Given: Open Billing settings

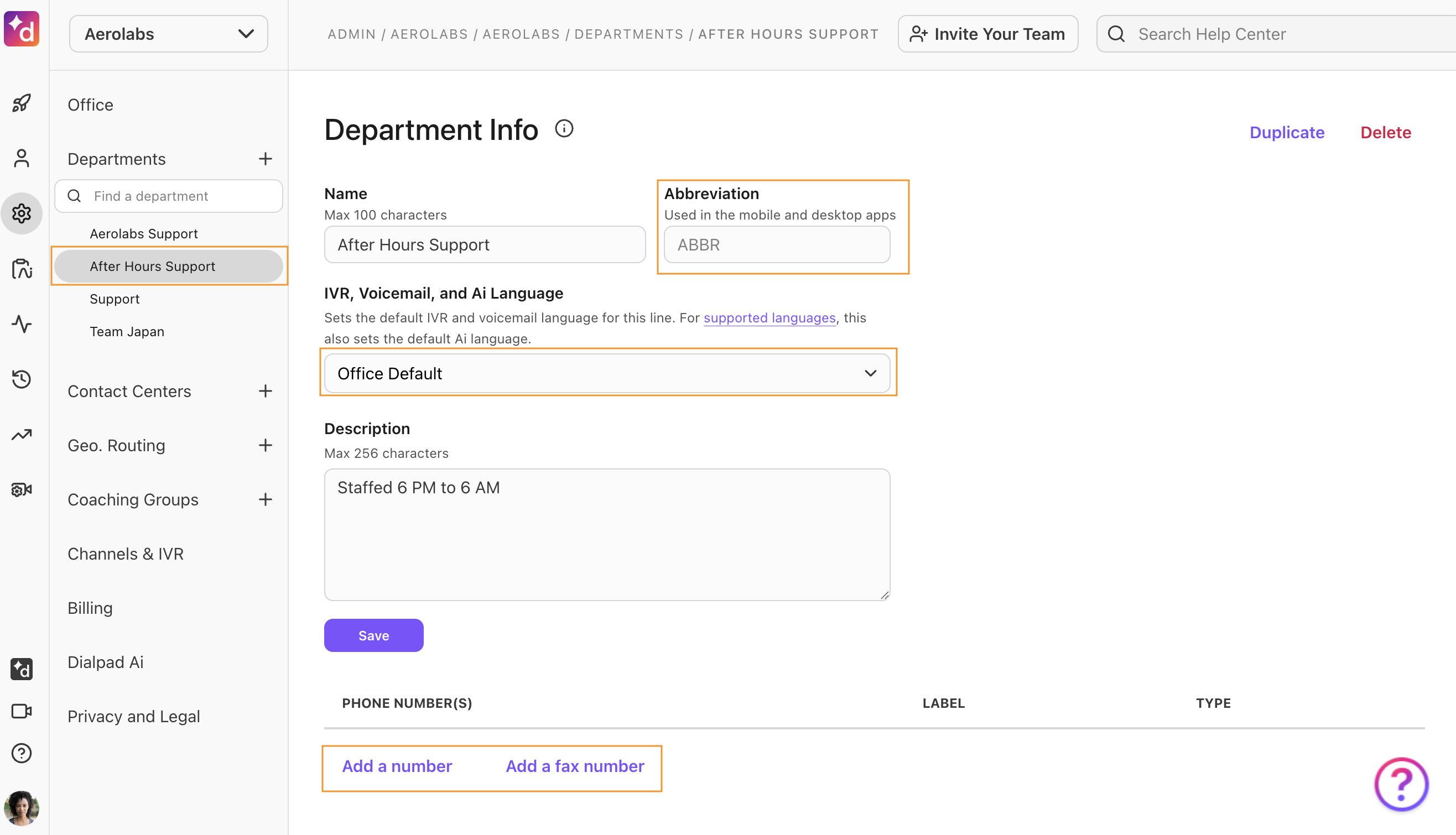Looking at the screenshot, I should coord(90,608).
